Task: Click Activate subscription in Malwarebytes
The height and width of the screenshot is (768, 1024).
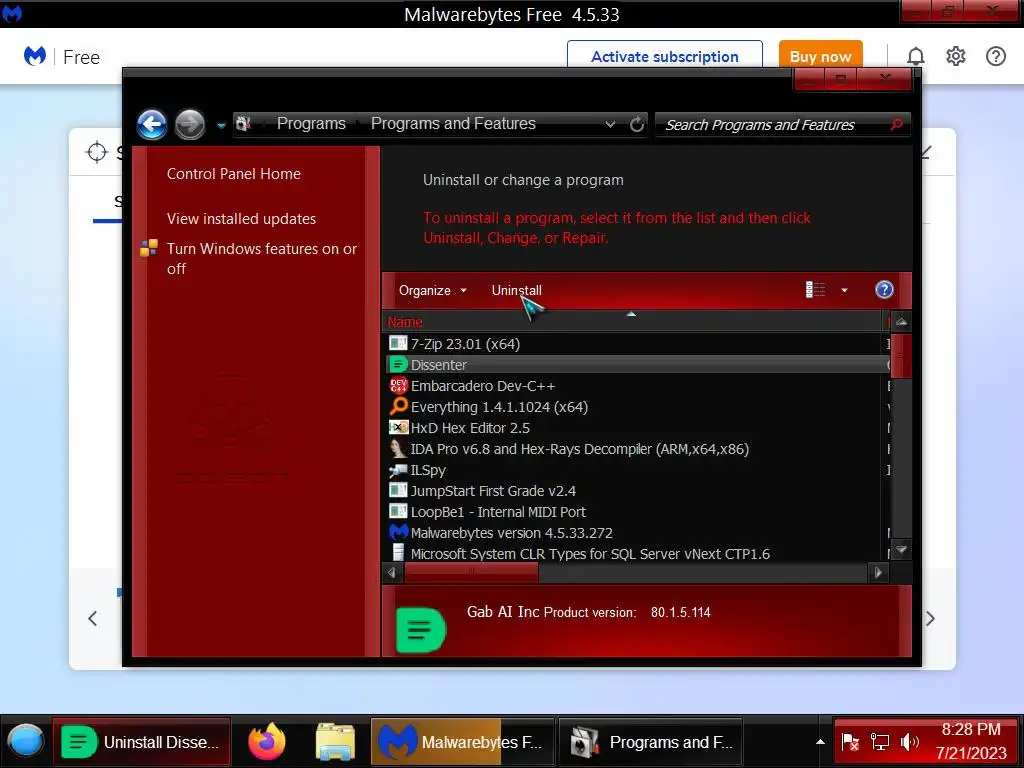Action: (x=665, y=56)
